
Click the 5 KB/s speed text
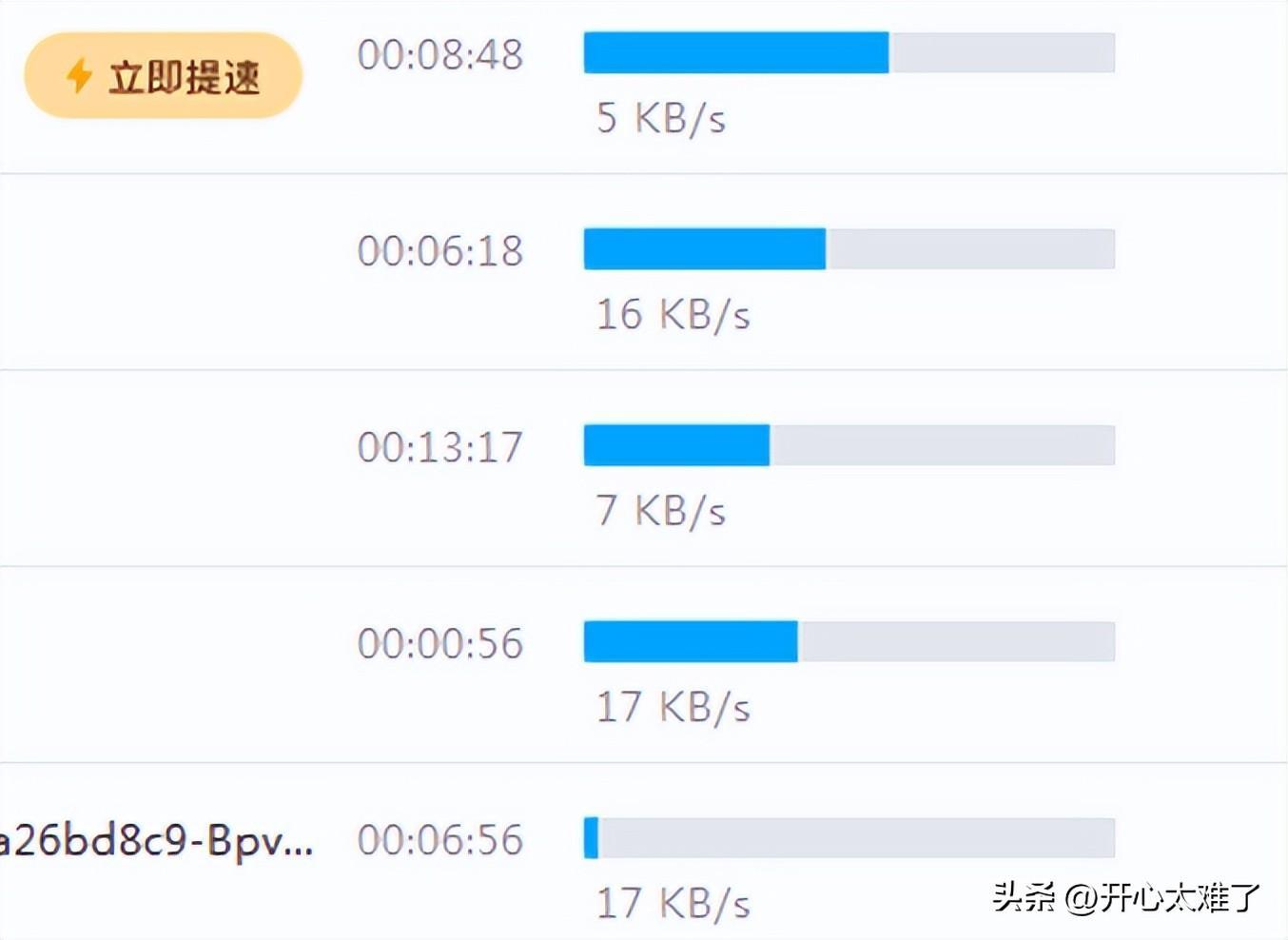click(660, 119)
